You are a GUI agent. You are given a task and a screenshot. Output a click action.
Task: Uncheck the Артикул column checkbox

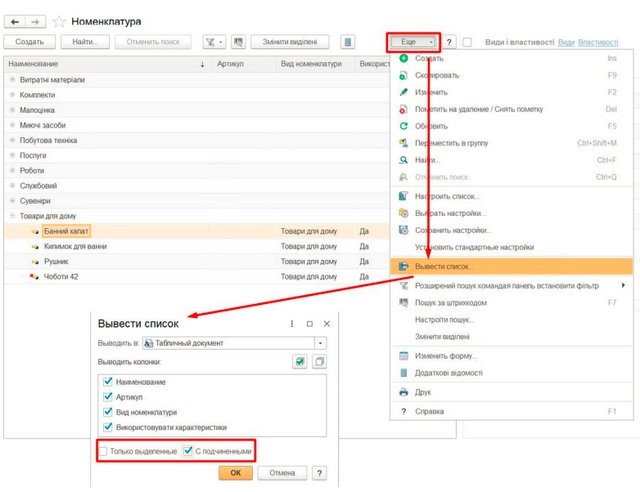[106, 397]
